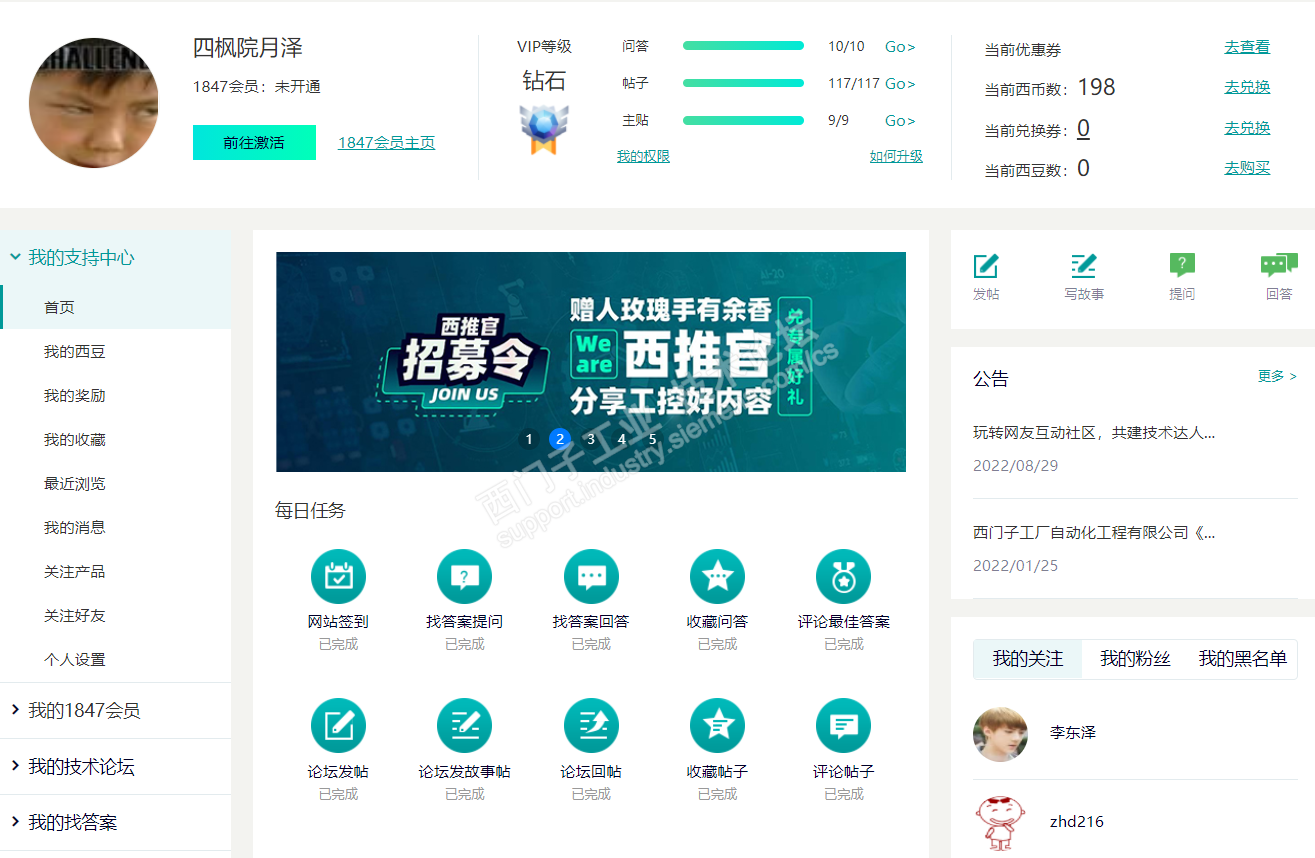This screenshot has width=1315, height=858.
Task: Click the username zhd216
Action: click(x=1077, y=822)
